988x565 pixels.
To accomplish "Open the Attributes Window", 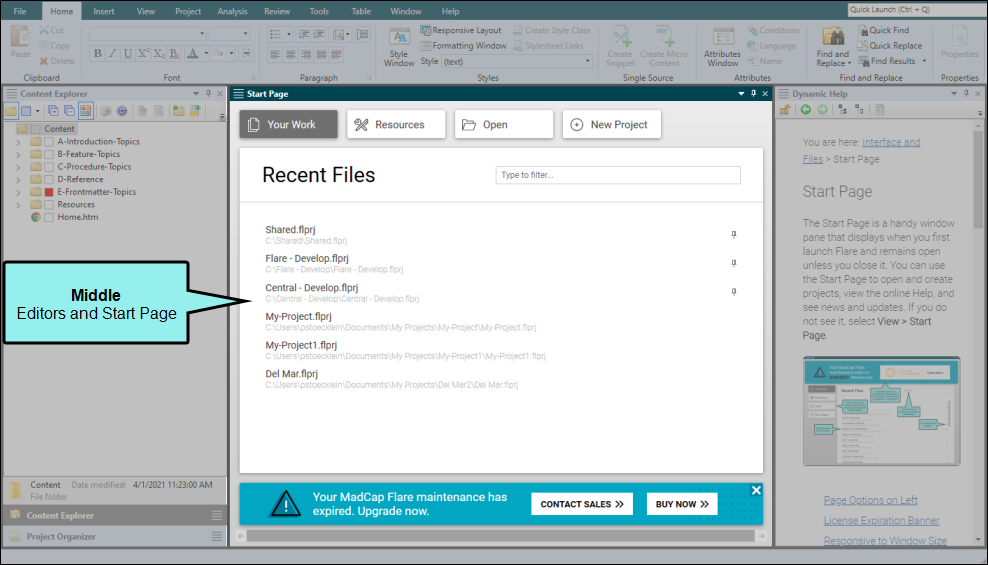I will click(722, 47).
